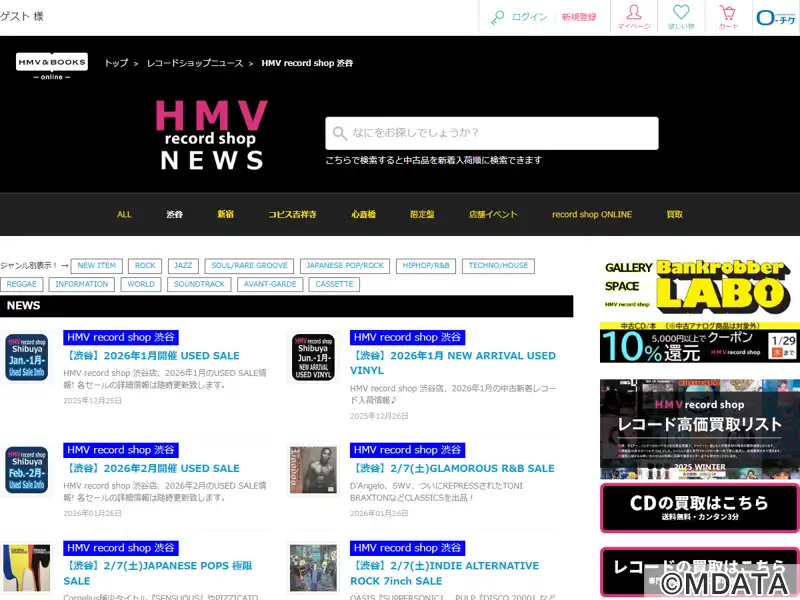
Task: Open JAPANESE POPS sale thumbnail
Action: pos(27,568)
